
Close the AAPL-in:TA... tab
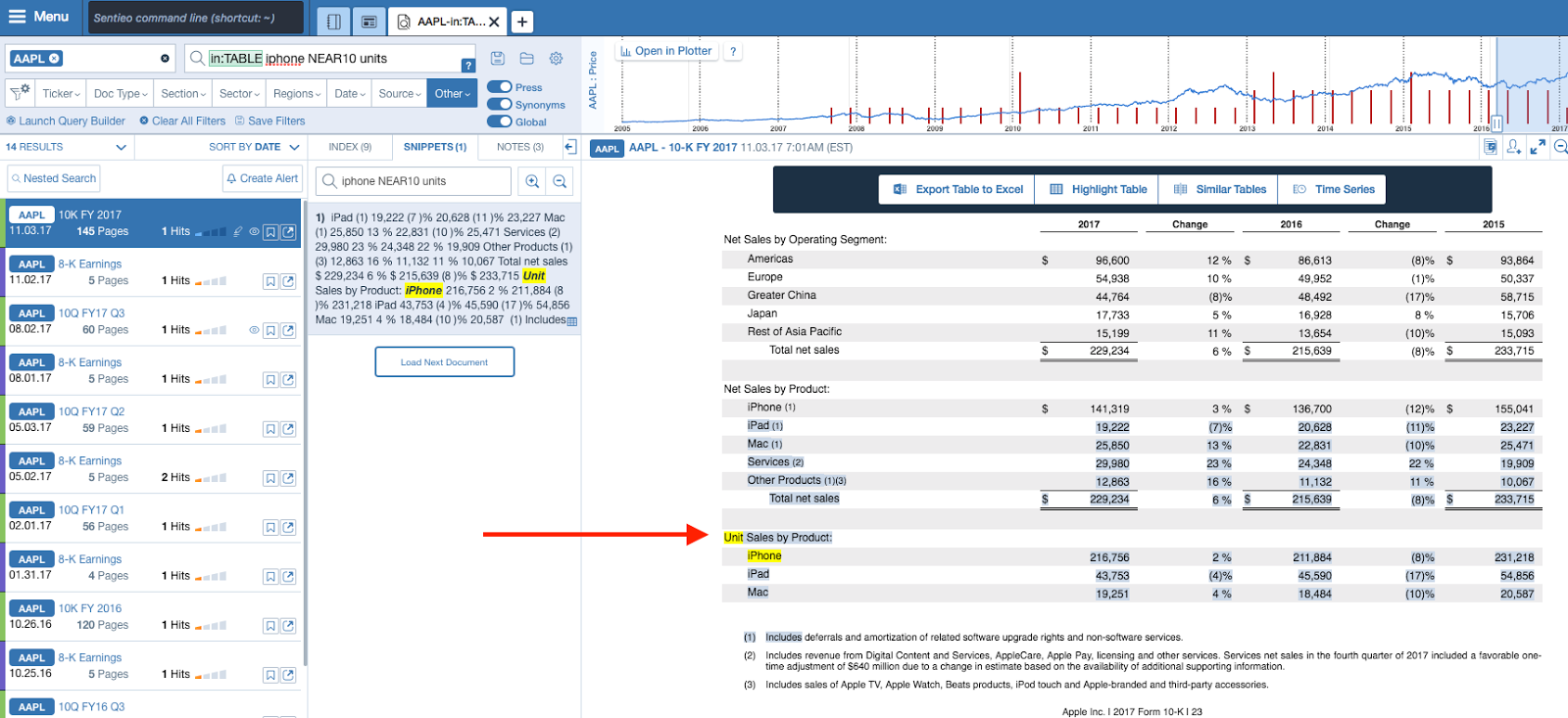494,22
